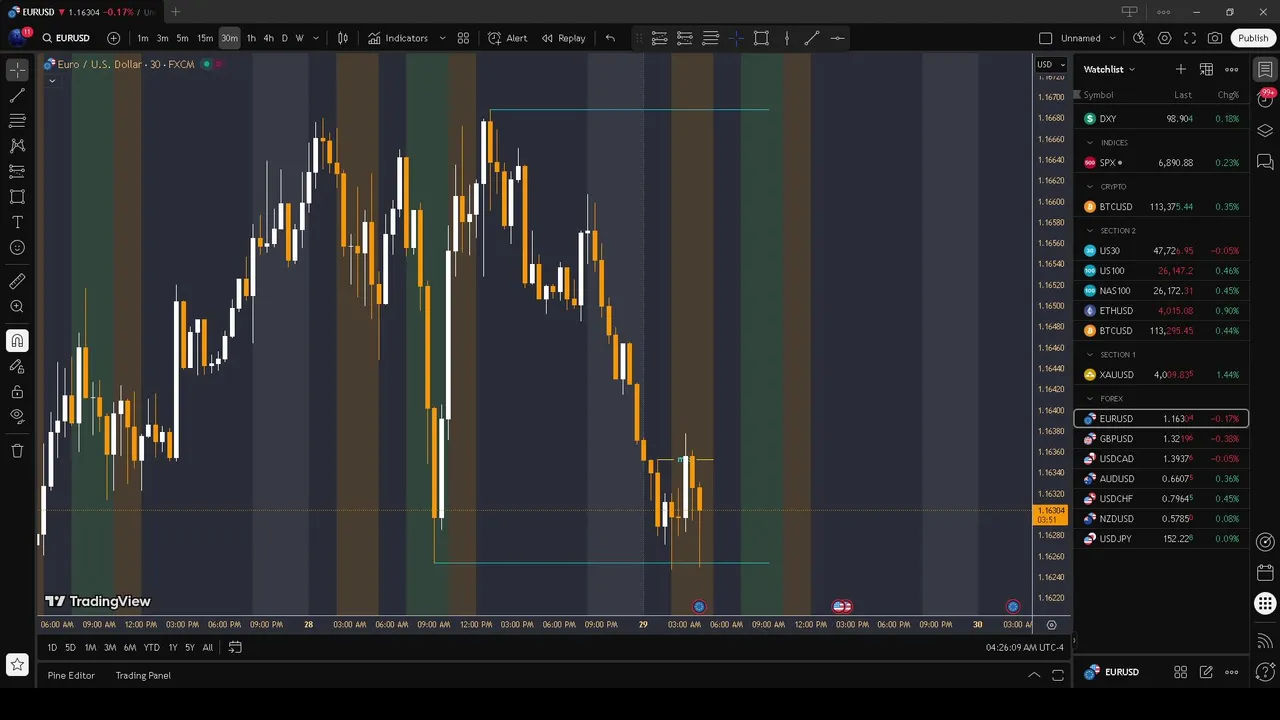This screenshot has height=720, width=1280.
Task: Switch to the 4h timeframe
Action: [x=268, y=38]
